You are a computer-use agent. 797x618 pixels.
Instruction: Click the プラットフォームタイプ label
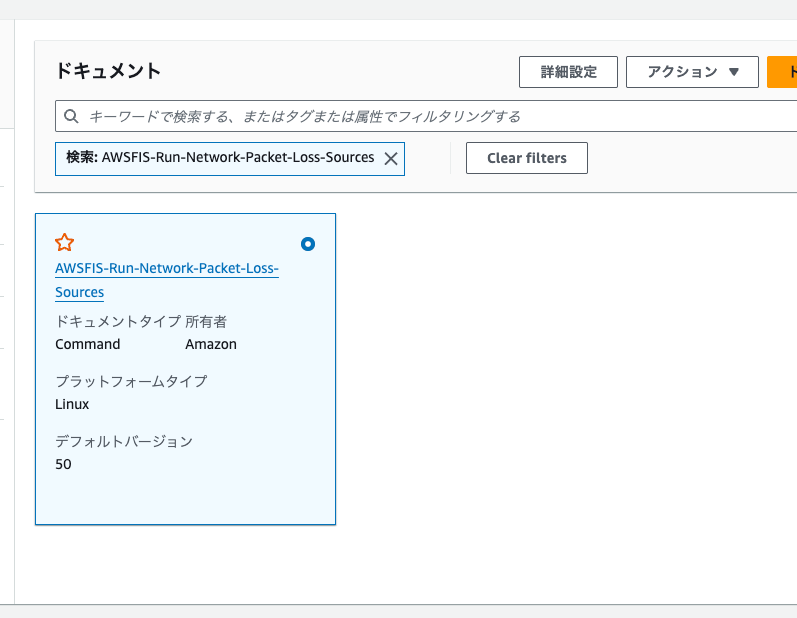pyautogui.click(x=131, y=381)
